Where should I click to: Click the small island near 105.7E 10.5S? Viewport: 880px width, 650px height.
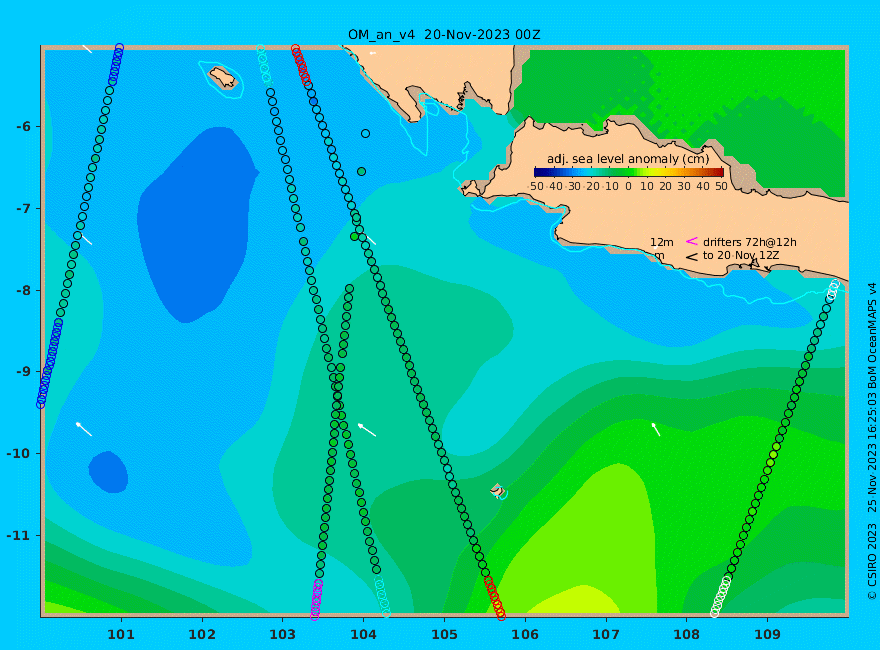pos(498,491)
